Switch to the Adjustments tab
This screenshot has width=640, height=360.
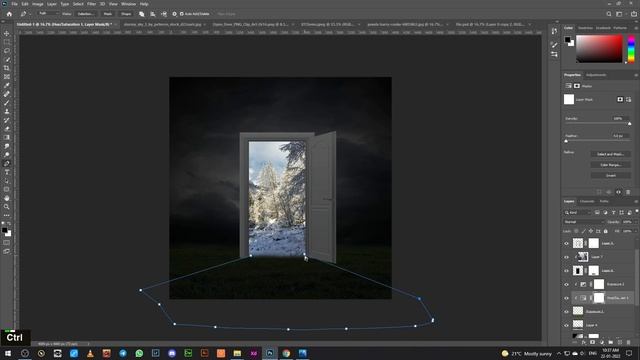(x=596, y=75)
